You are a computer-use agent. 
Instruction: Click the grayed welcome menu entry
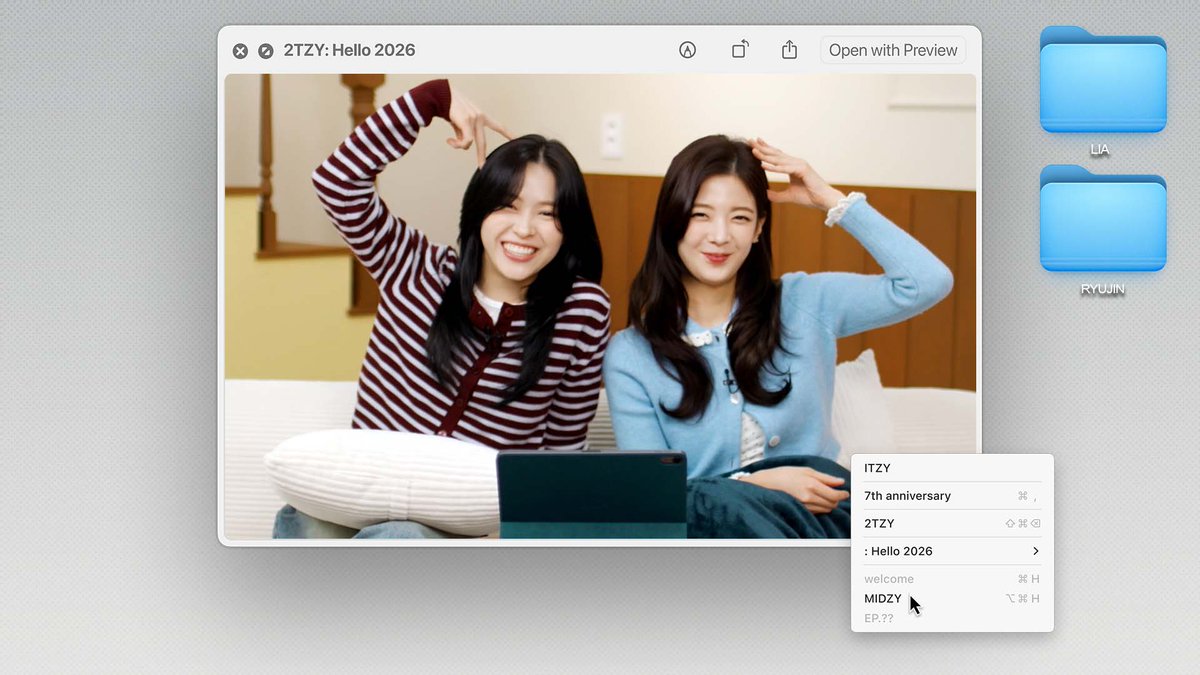pyautogui.click(x=889, y=578)
